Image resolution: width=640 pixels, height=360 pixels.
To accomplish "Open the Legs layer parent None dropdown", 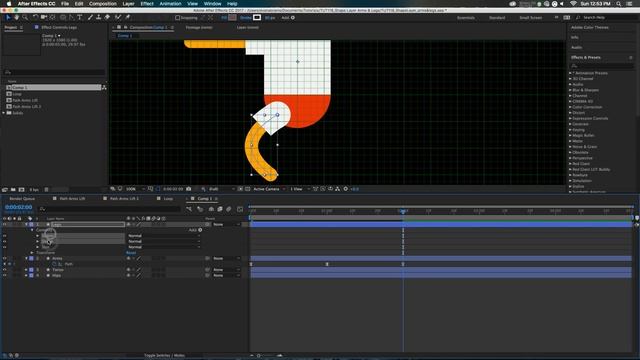I will [x=226, y=224].
